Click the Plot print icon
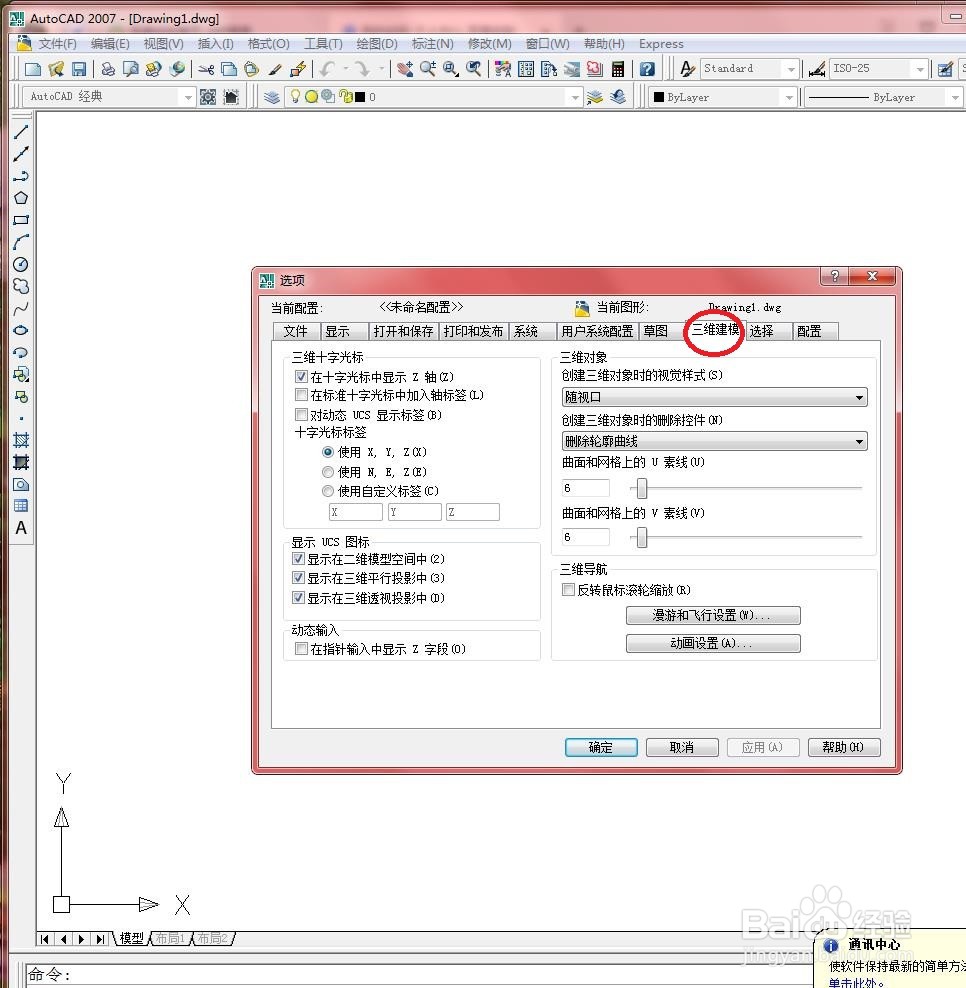This screenshot has height=988, width=966. pyautogui.click(x=108, y=69)
